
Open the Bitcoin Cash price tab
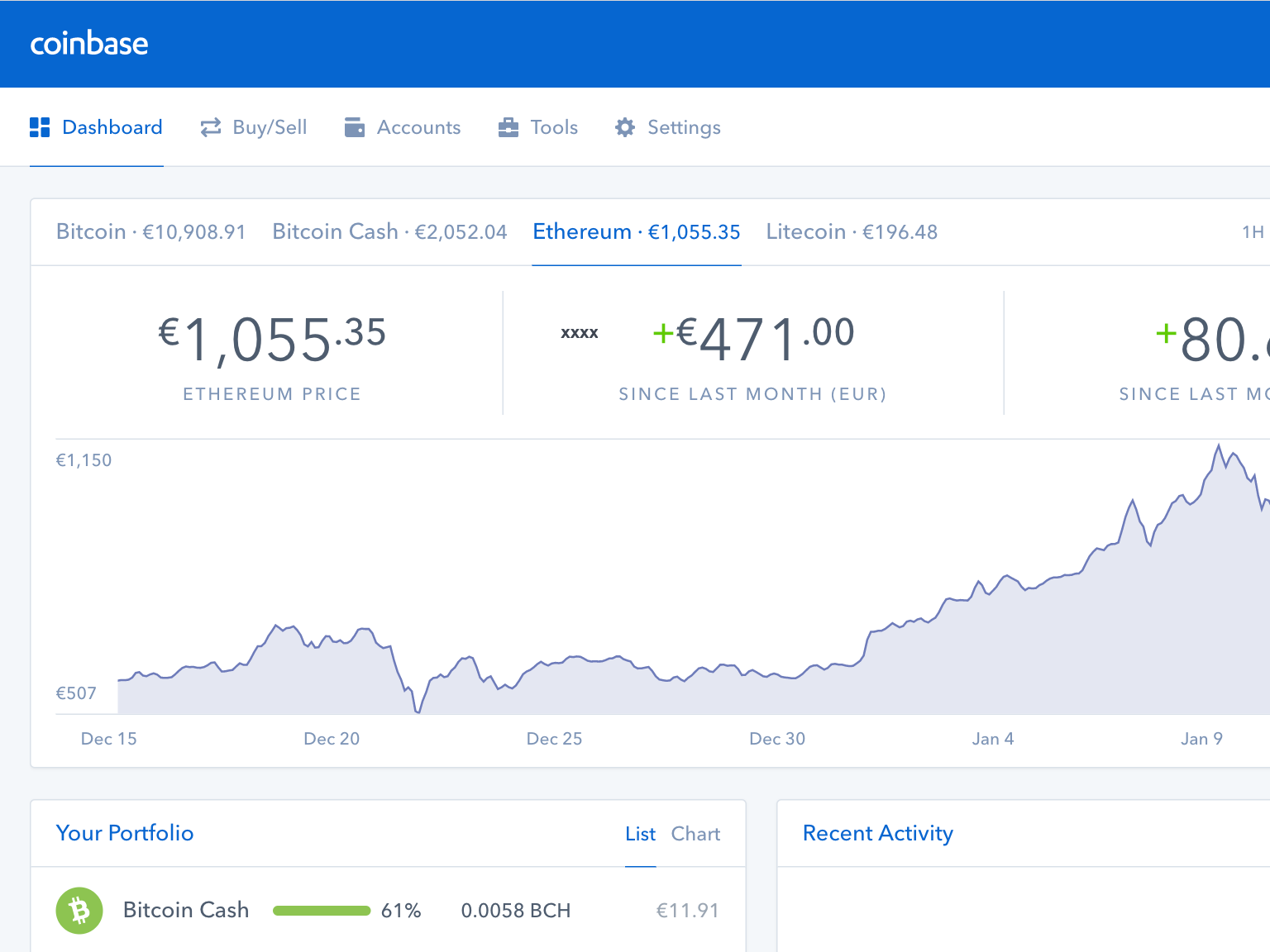tap(389, 232)
